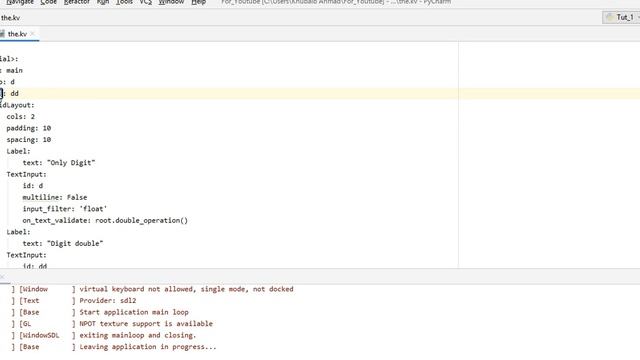This screenshot has height=360, width=640.
Task: Open the Run menu
Action: pos(103,2)
